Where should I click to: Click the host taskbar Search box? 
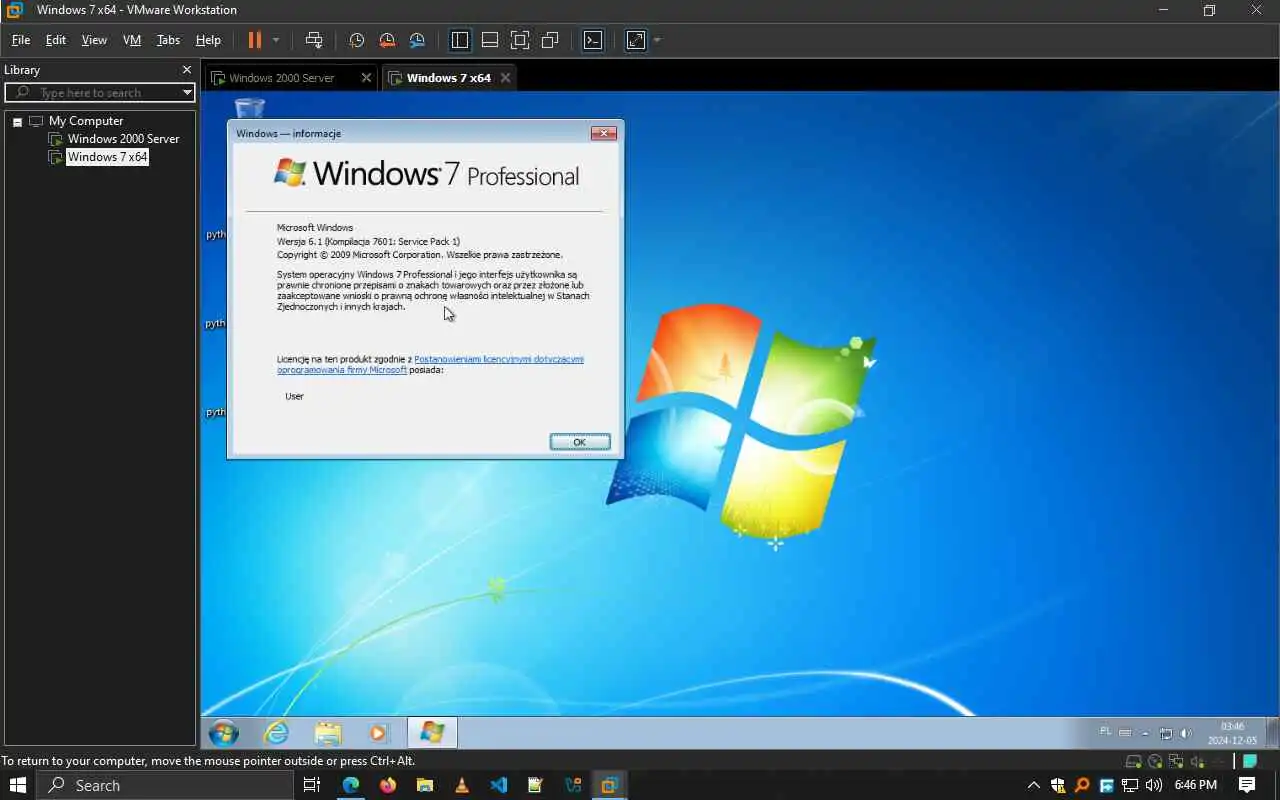tap(163, 785)
